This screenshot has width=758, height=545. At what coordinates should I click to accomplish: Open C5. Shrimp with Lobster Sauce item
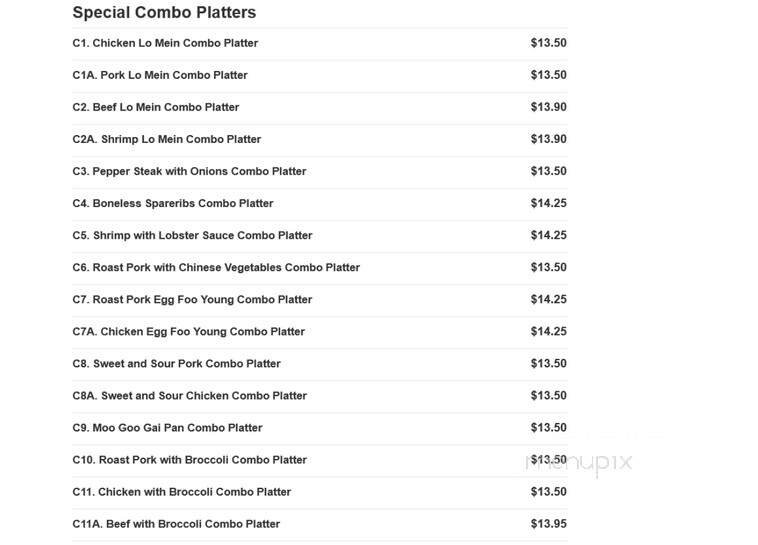(x=192, y=235)
